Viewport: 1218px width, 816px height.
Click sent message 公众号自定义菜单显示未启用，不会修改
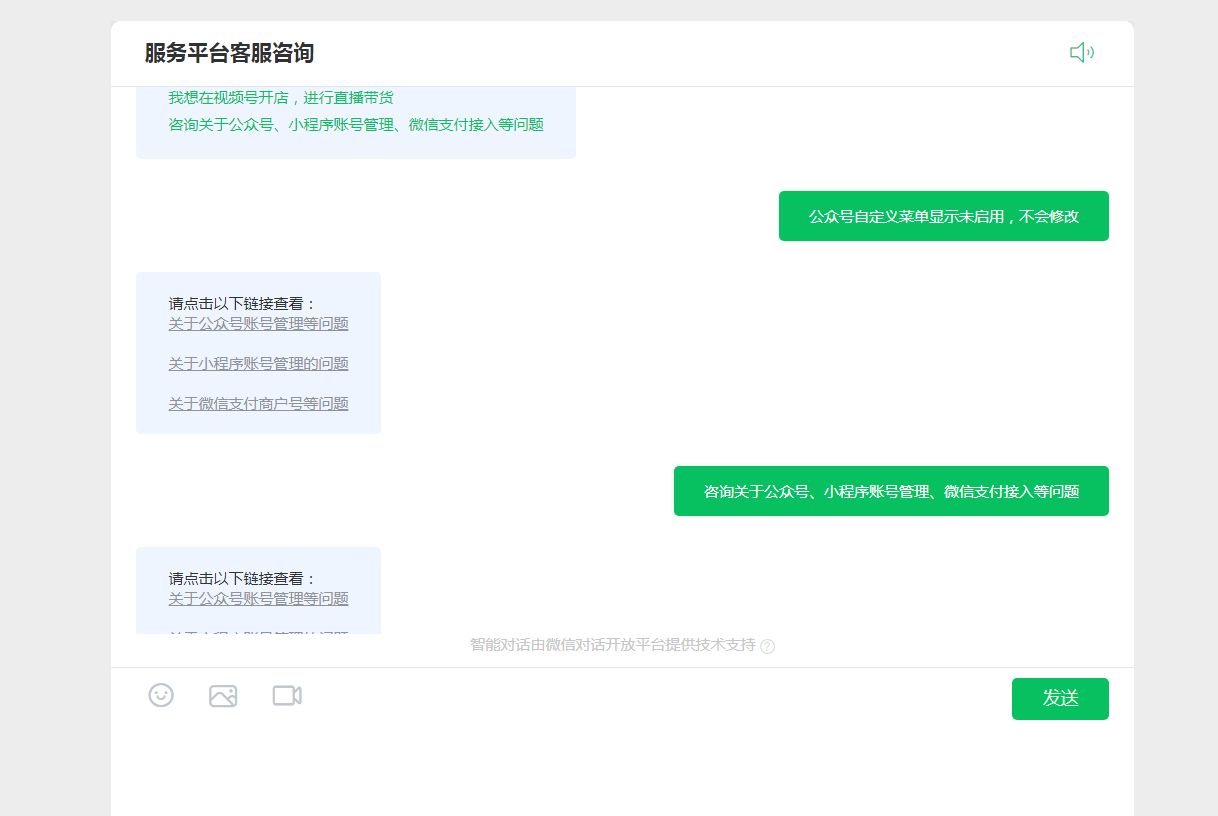(944, 216)
